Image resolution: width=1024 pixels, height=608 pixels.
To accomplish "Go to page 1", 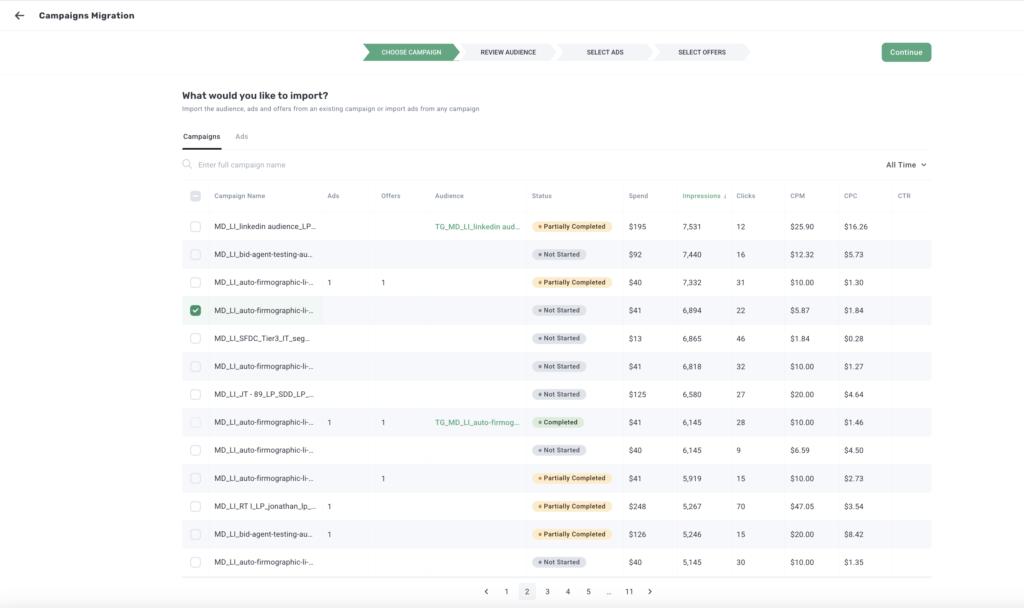I will pyautogui.click(x=506, y=592).
